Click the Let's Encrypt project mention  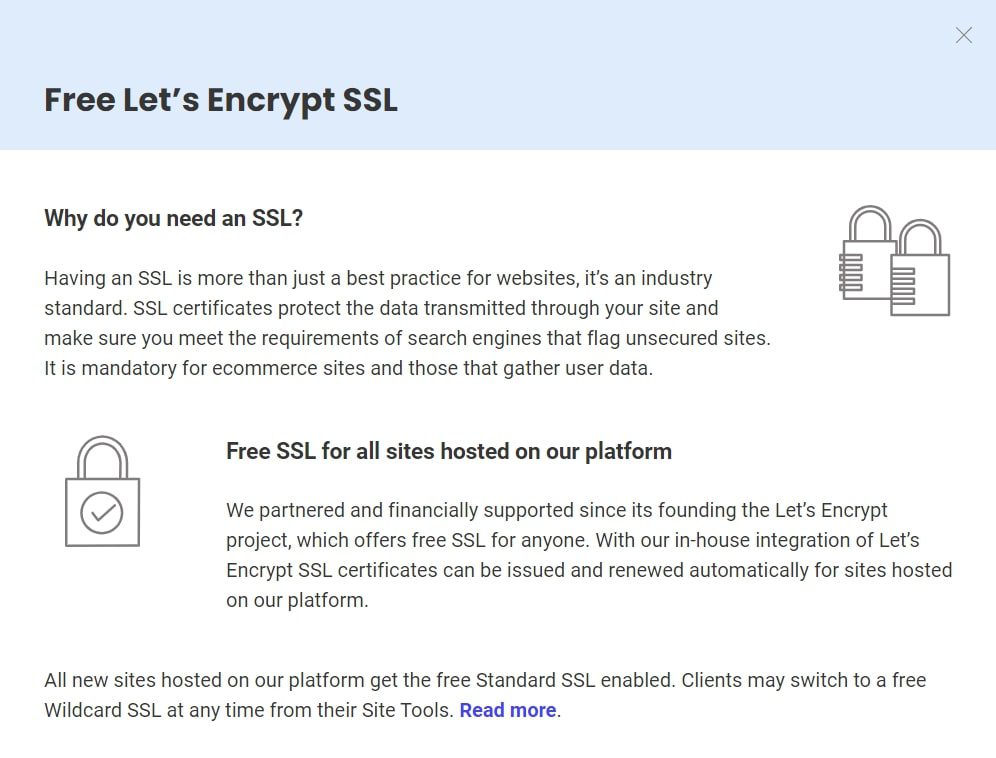(x=828, y=510)
